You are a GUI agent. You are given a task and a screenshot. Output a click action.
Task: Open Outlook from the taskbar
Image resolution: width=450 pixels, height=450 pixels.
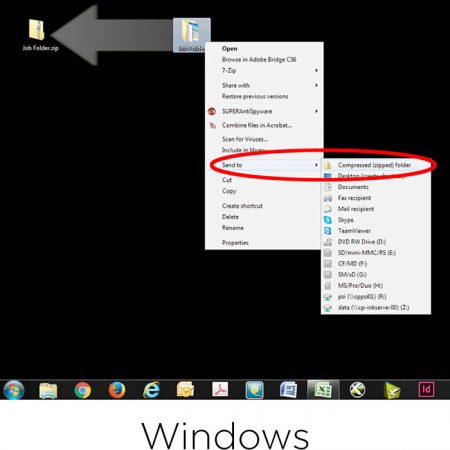[186, 390]
